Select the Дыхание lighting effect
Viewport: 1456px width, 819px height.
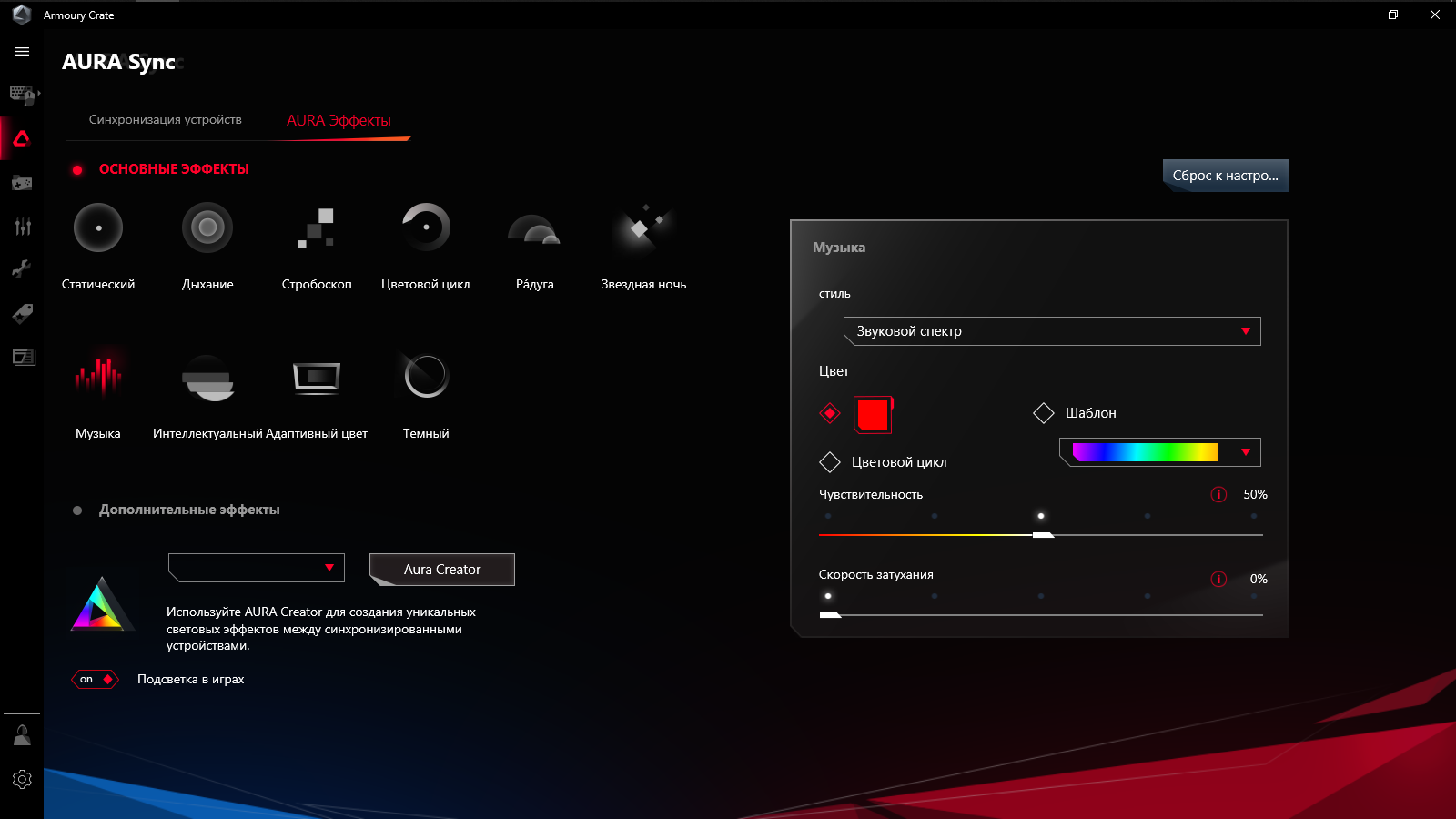pyautogui.click(x=207, y=227)
